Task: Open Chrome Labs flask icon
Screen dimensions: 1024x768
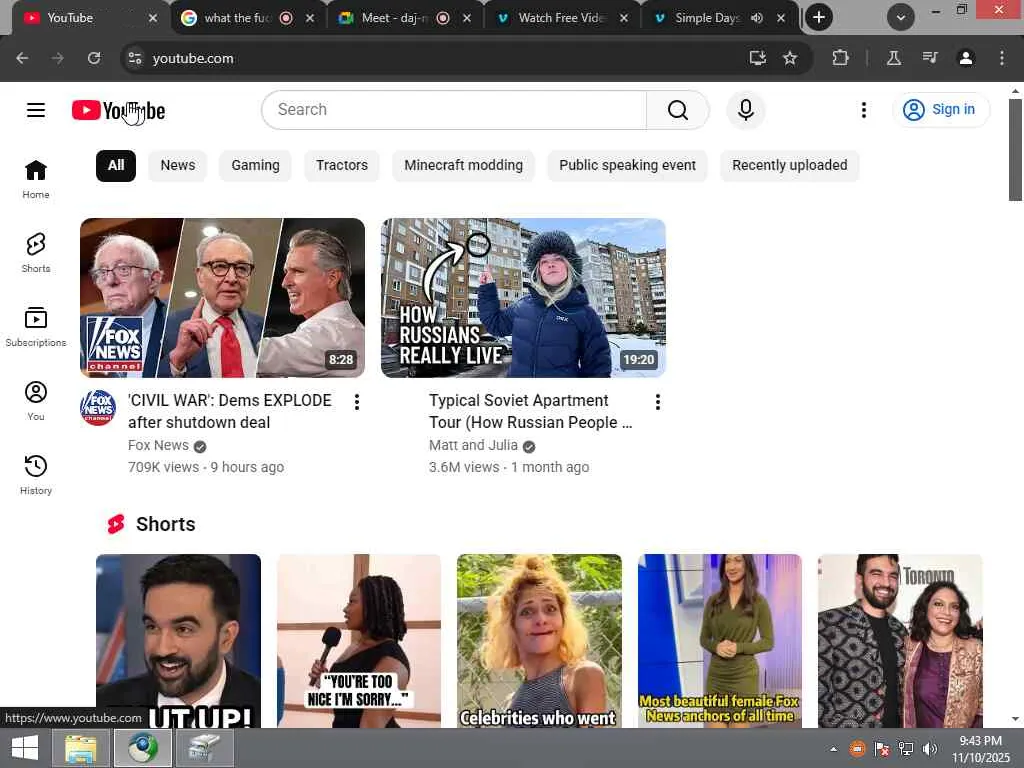Action: pyautogui.click(x=894, y=58)
